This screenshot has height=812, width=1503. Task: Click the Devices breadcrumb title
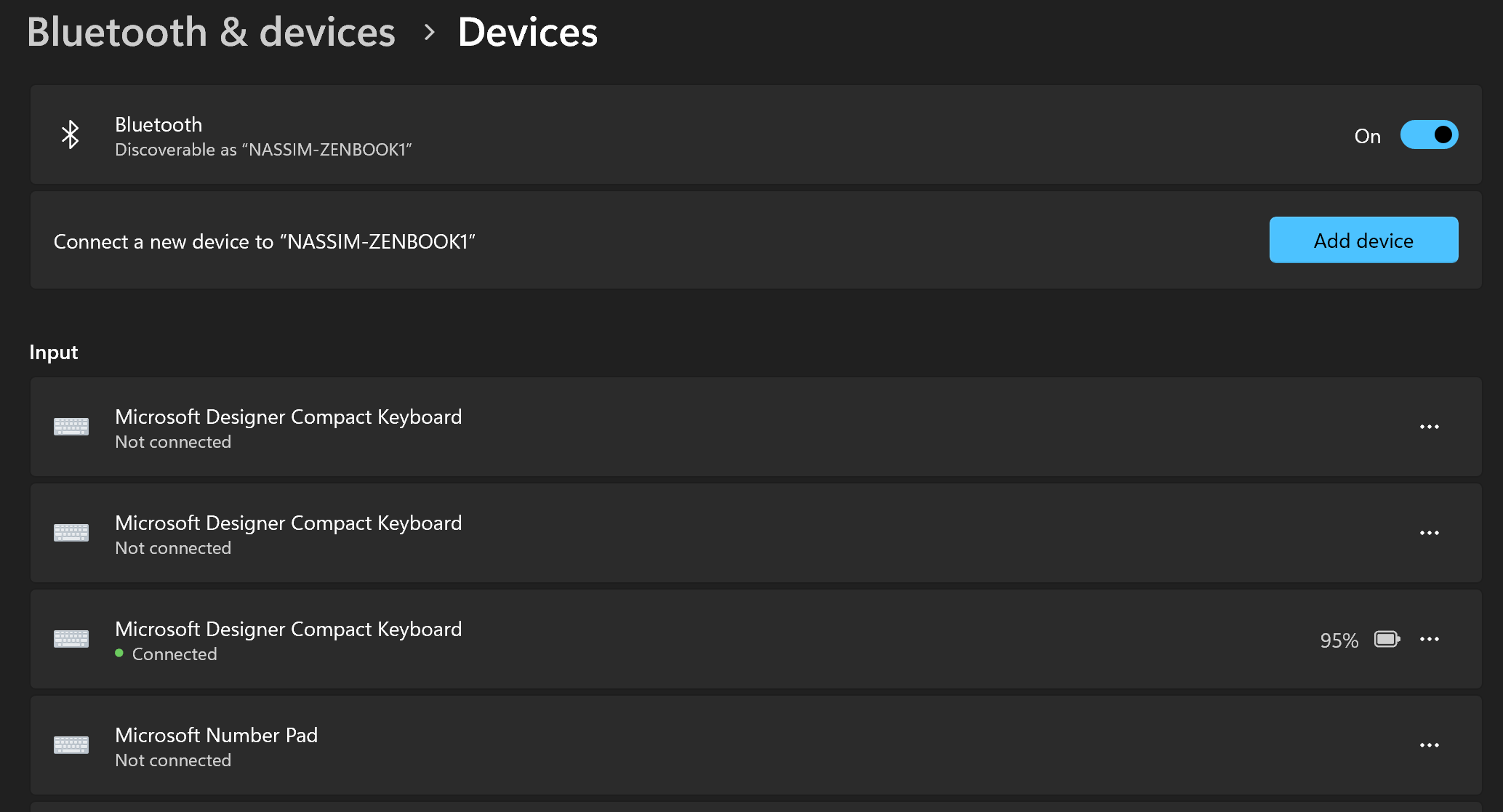click(527, 32)
